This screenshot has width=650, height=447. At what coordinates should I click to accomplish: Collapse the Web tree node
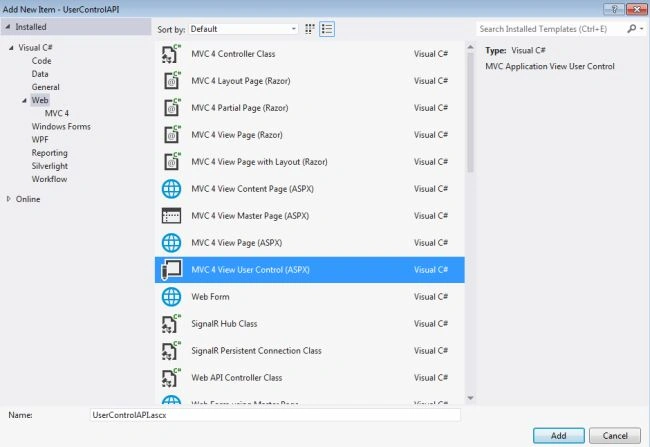(x=24, y=100)
